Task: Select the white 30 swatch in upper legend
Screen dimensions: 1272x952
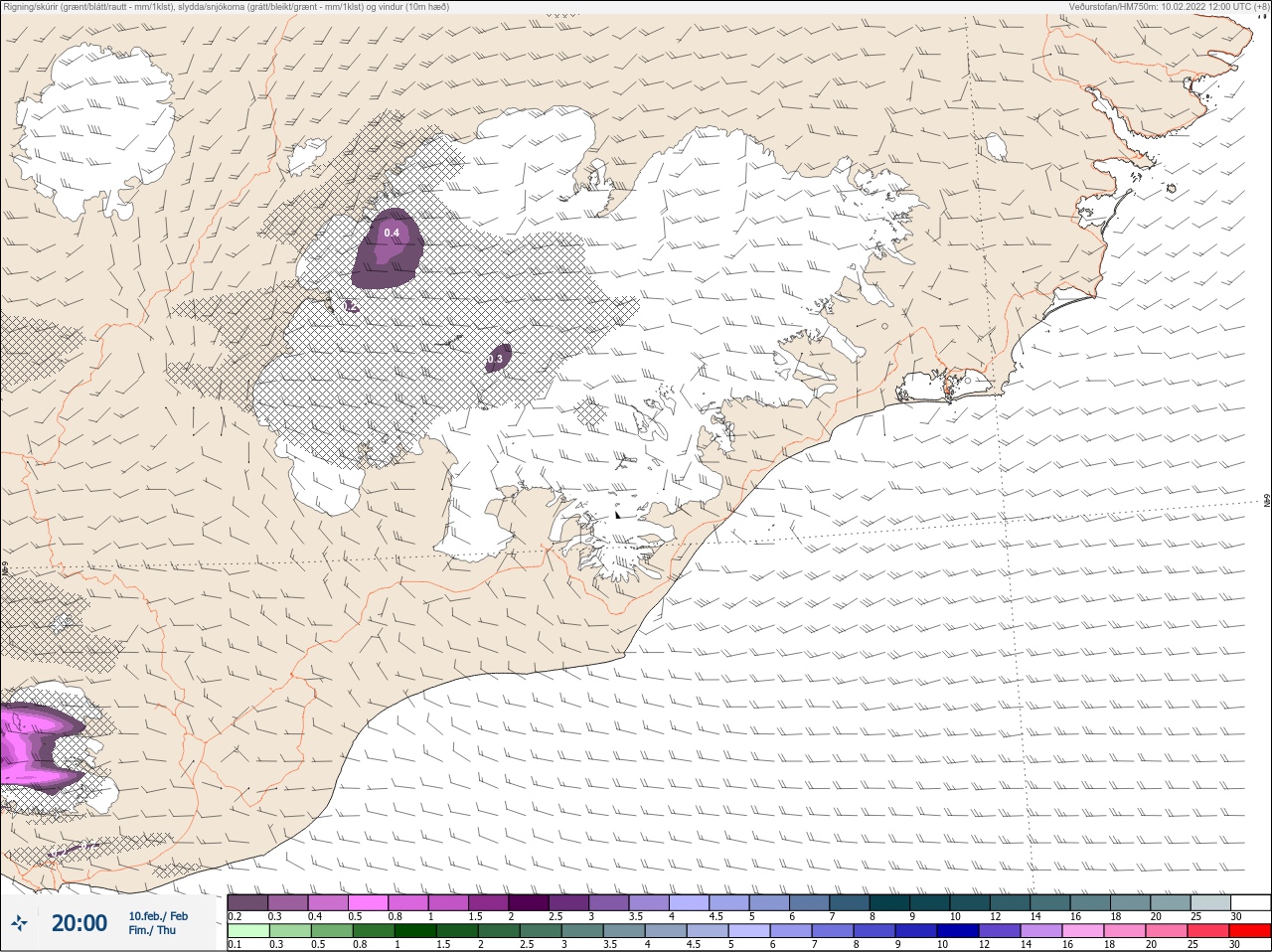Action: click(x=1251, y=902)
